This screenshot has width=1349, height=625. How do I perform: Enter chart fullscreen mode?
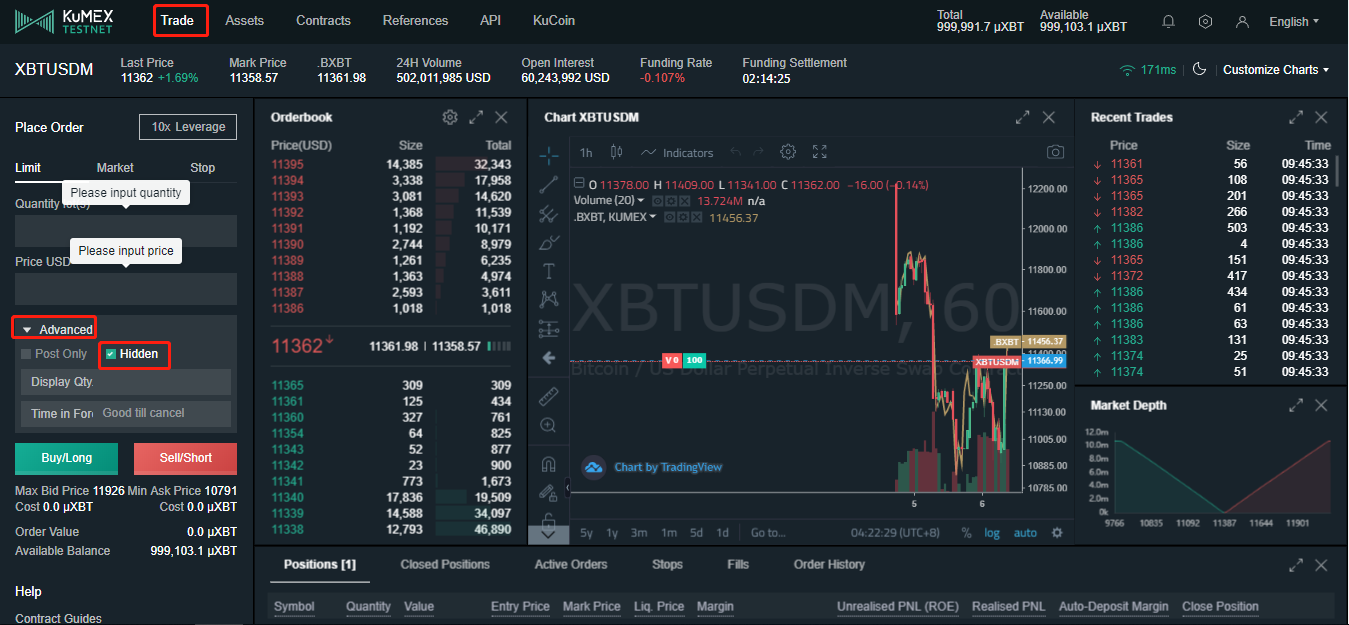(820, 152)
